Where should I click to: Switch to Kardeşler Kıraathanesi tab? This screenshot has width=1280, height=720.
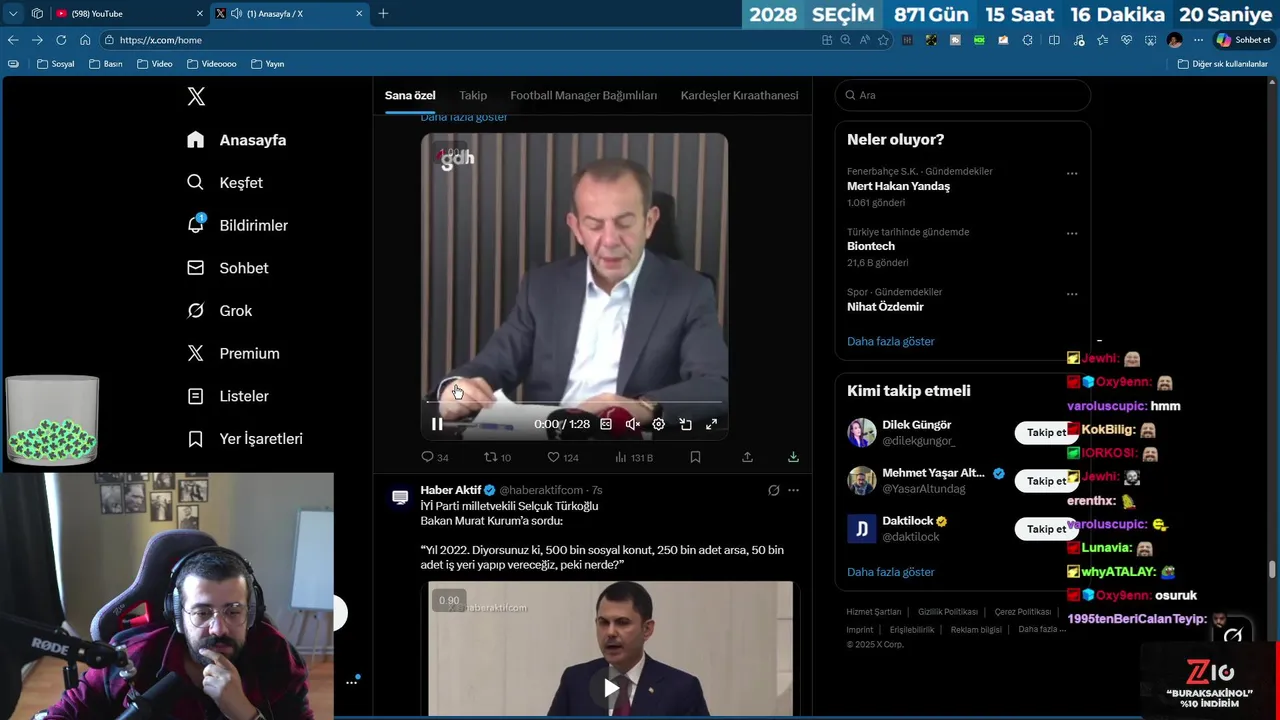point(739,95)
